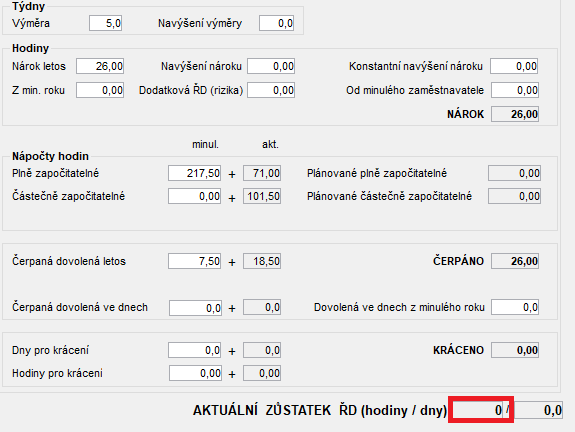This screenshot has height=432, width=575.
Task: Click the Plně započitatelné label
Action: coord(55,173)
